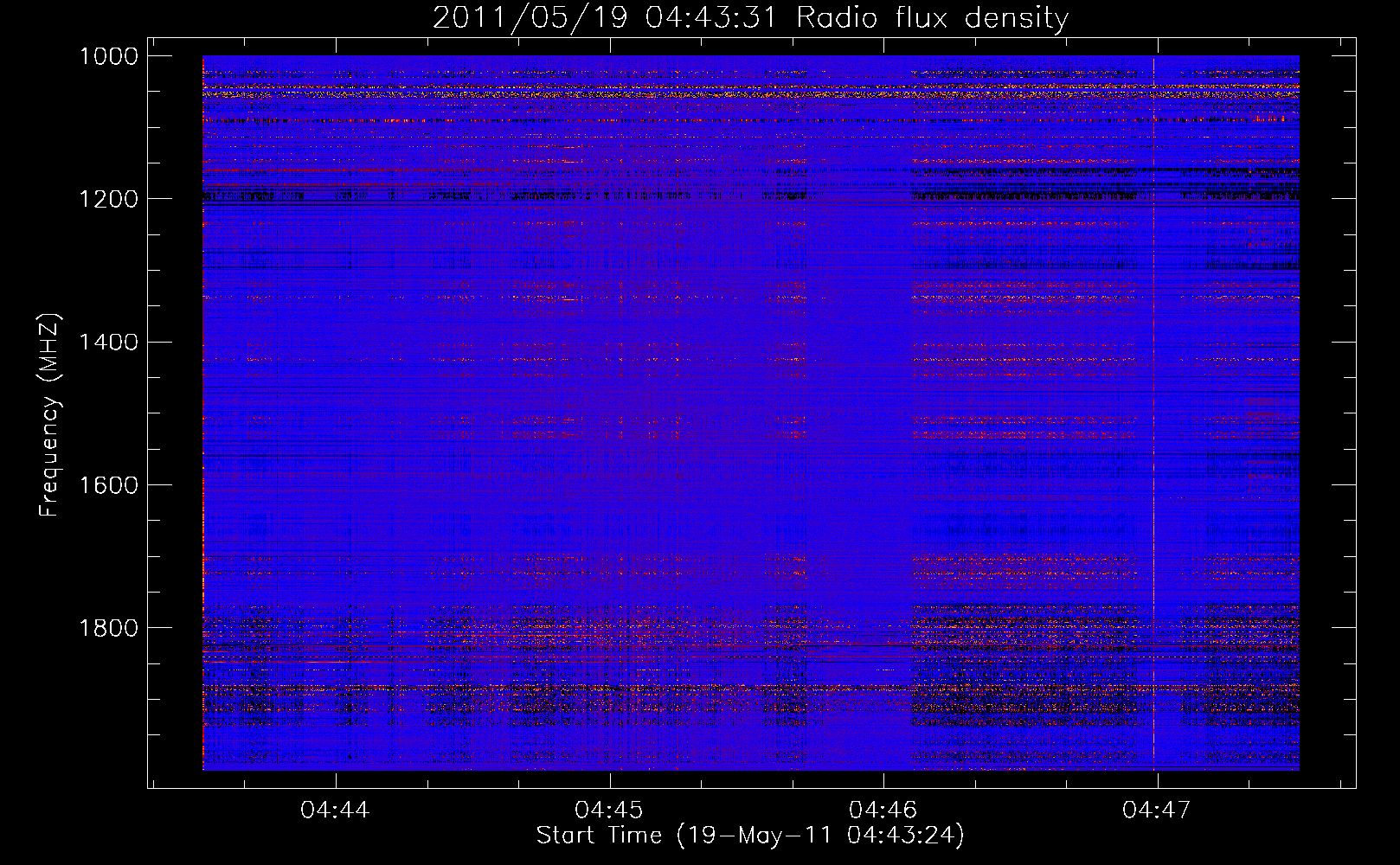Click the 04:47 time tick label

pyautogui.click(x=1157, y=811)
